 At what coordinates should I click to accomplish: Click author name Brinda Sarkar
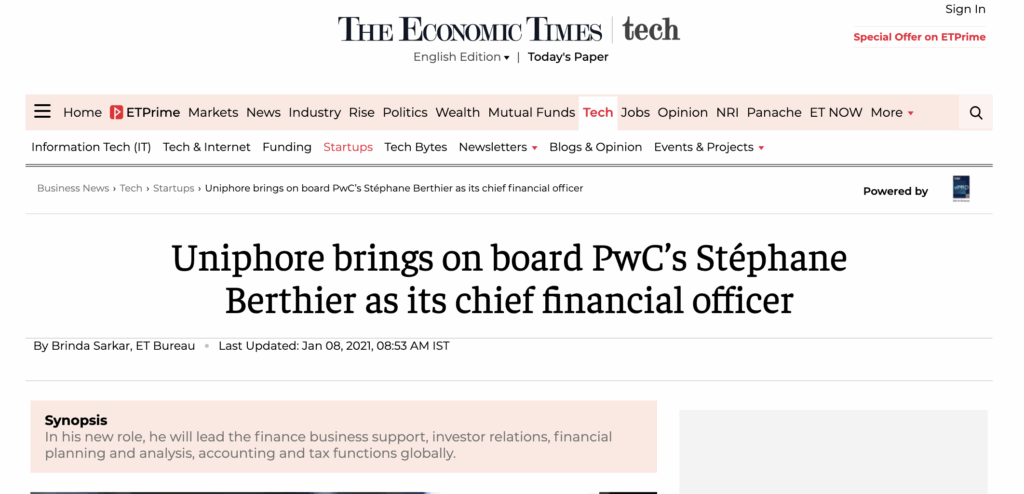pyautogui.click(x=82, y=346)
